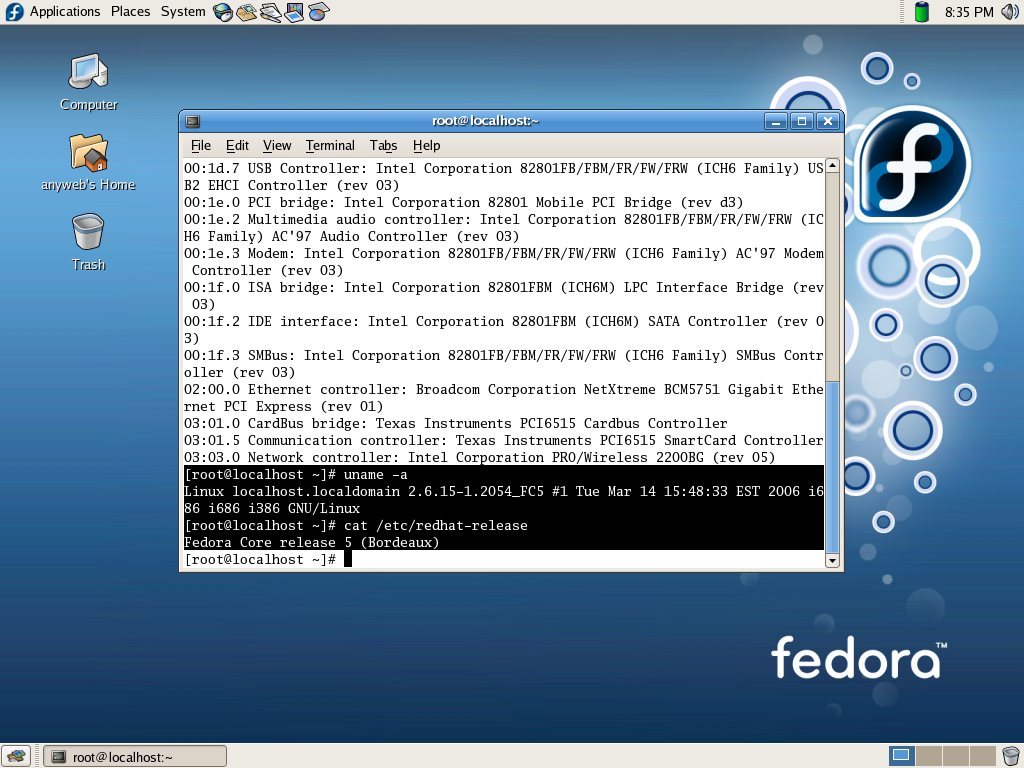Click the "00:1f.2 IDE interface" line
This screenshot has width=1024, height=768.
tap(504, 330)
